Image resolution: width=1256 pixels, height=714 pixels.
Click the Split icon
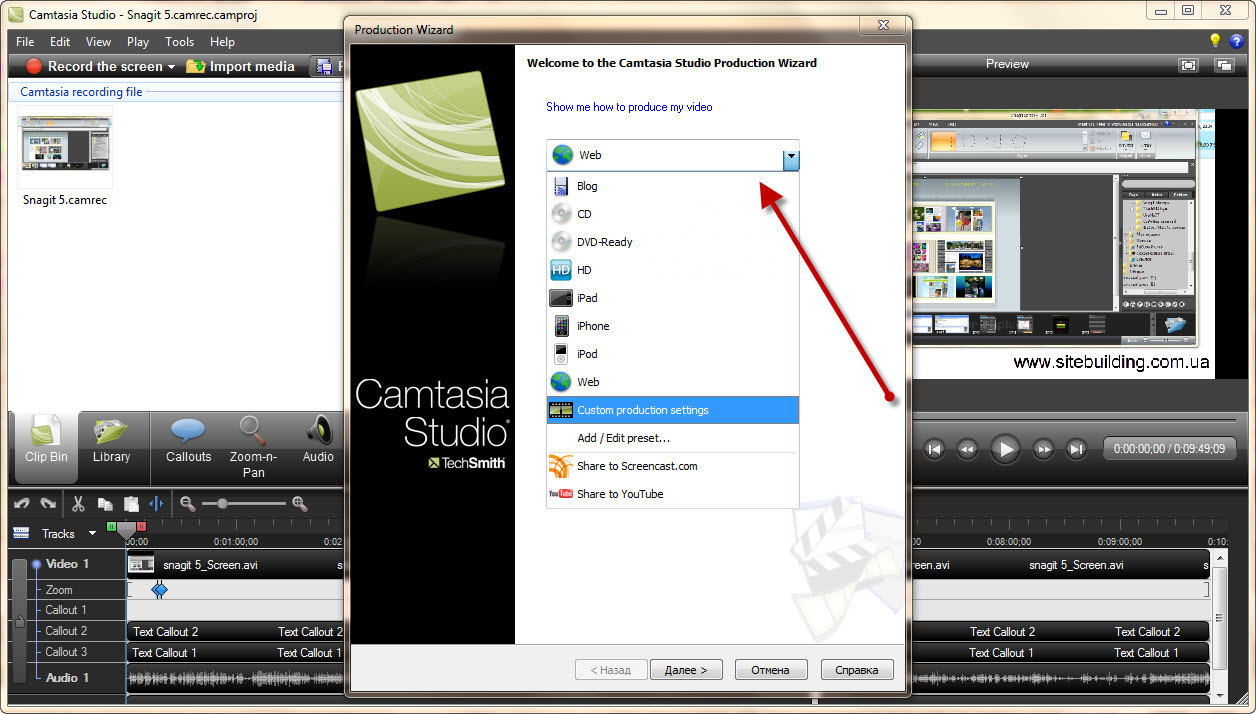[x=156, y=504]
